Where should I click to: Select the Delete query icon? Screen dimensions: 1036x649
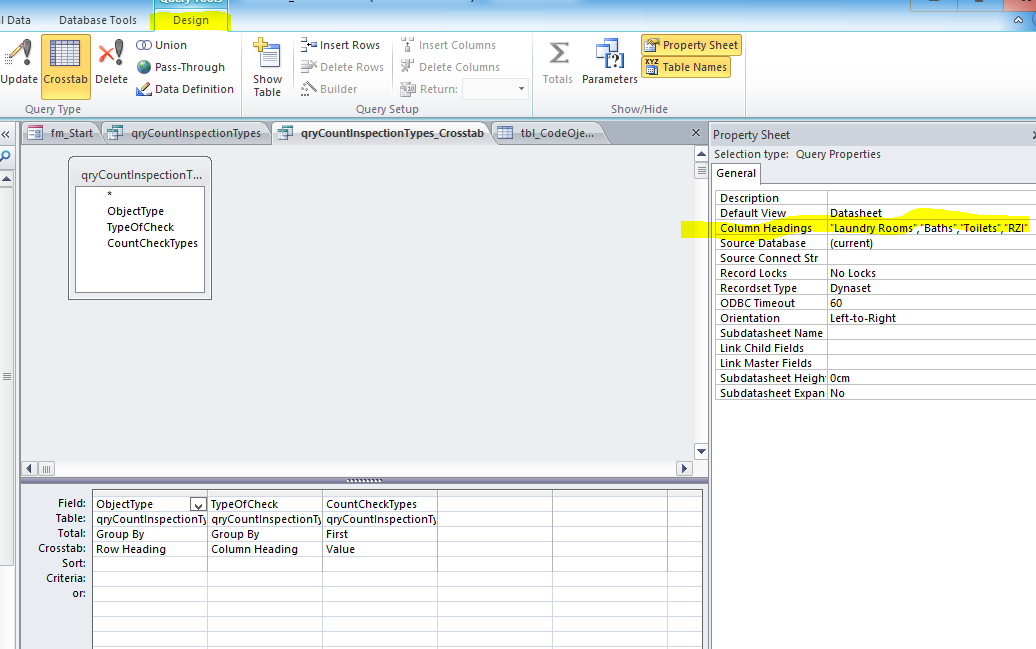(111, 61)
